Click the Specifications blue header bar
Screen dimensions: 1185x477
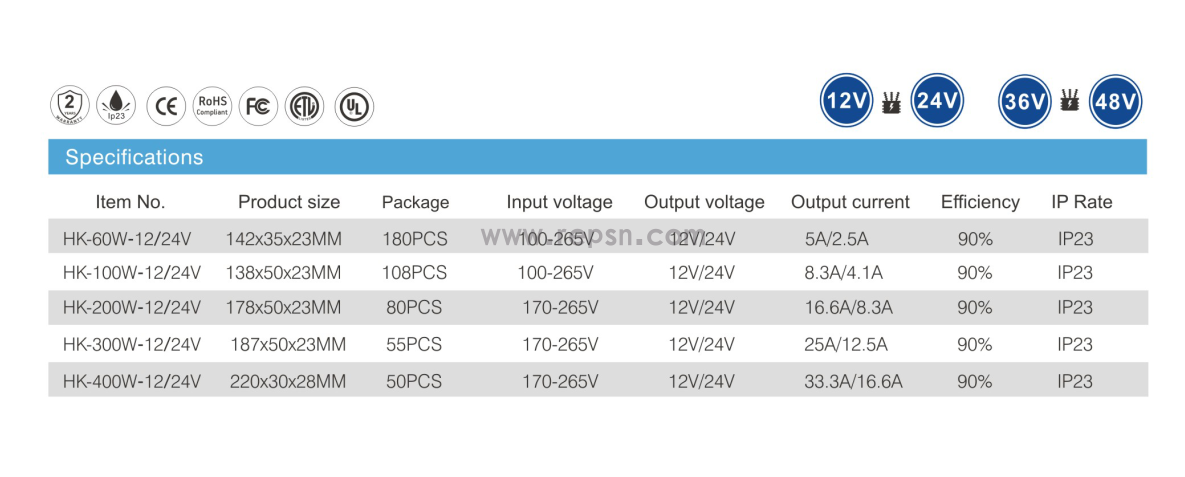[597, 156]
